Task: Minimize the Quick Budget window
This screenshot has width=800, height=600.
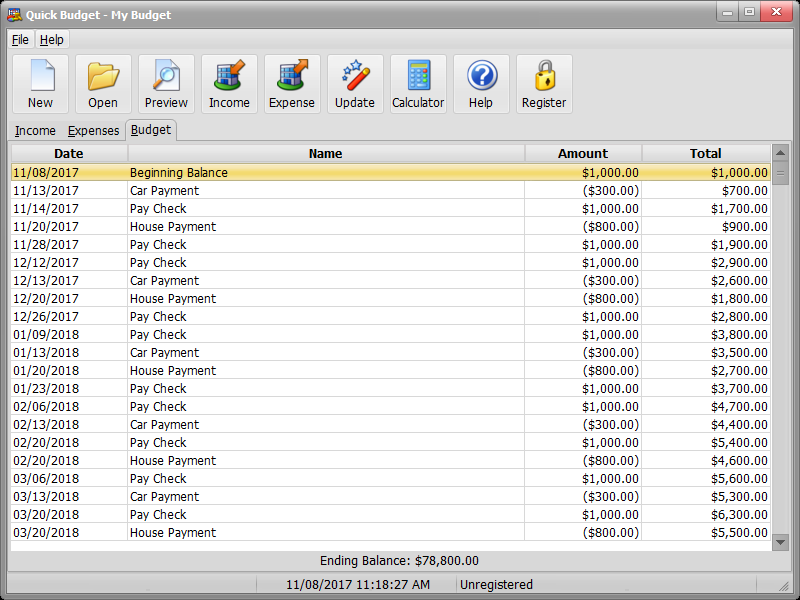Action: pos(728,12)
